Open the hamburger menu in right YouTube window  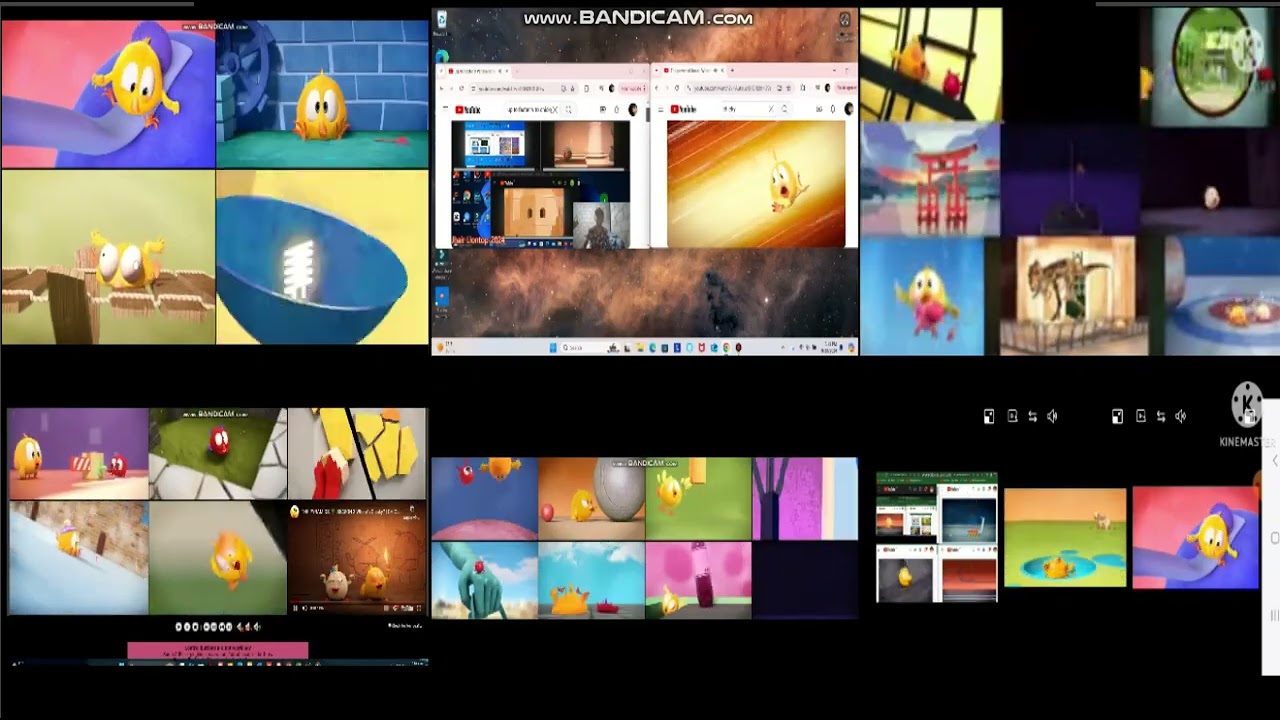(x=660, y=109)
